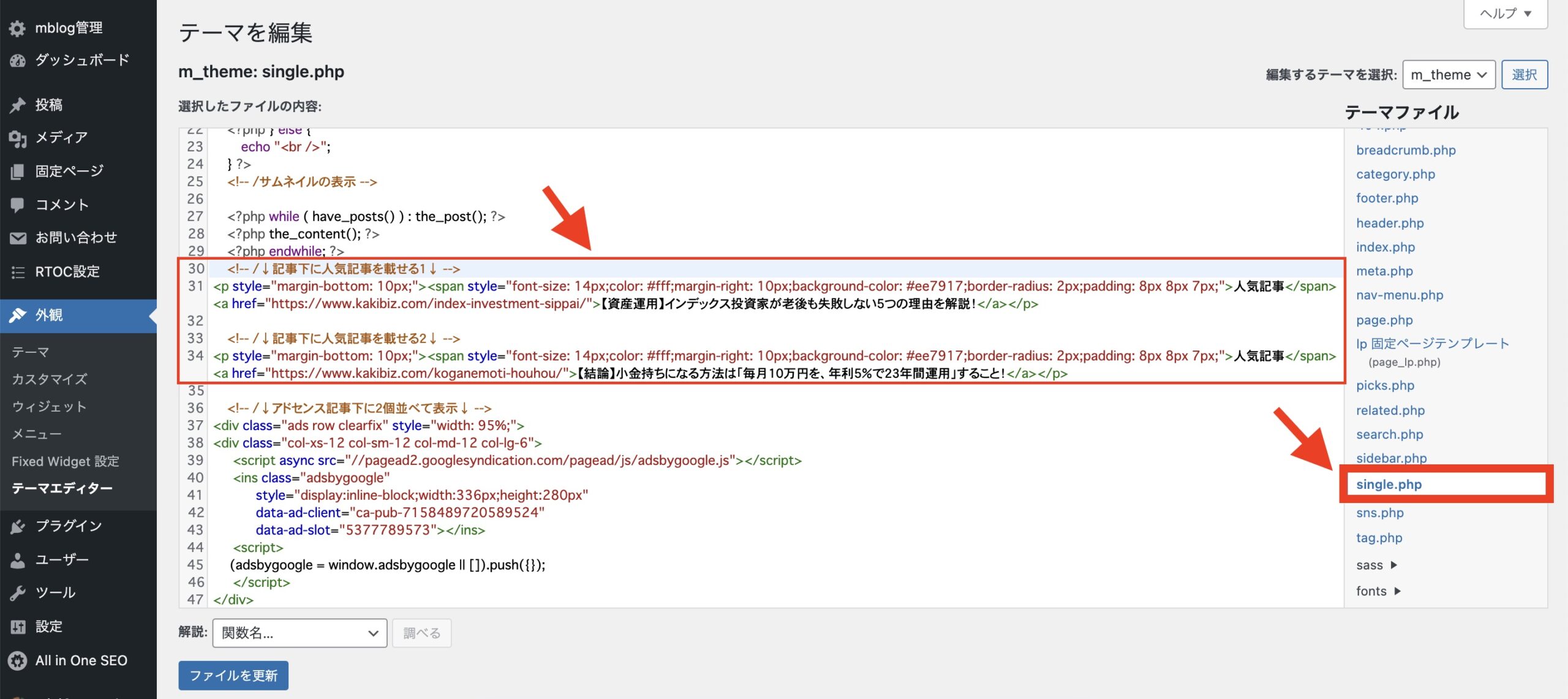Open All in One SEO menu
The width and height of the screenshot is (1568, 699).
coord(81,660)
